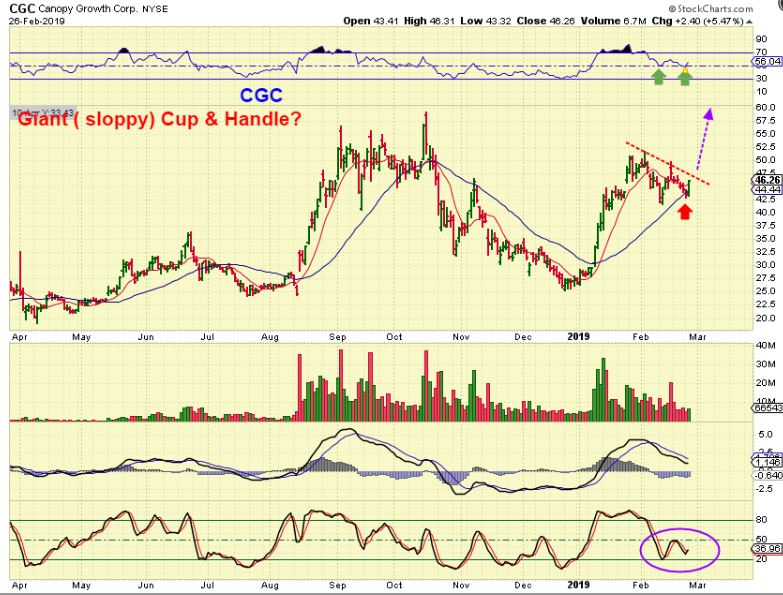Image resolution: width=783 pixels, height=595 pixels.
Task: Click the 40.0 price axis label
Action: (765, 213)
